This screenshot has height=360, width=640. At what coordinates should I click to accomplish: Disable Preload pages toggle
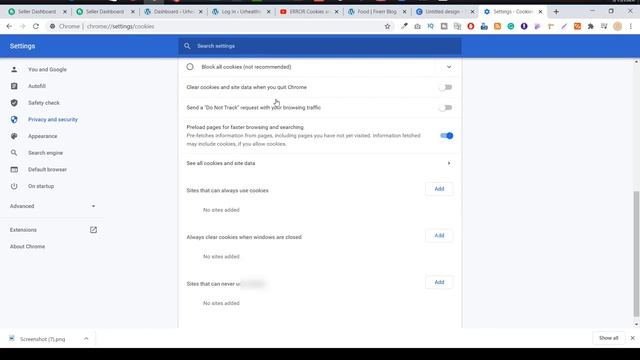point(447,136)
